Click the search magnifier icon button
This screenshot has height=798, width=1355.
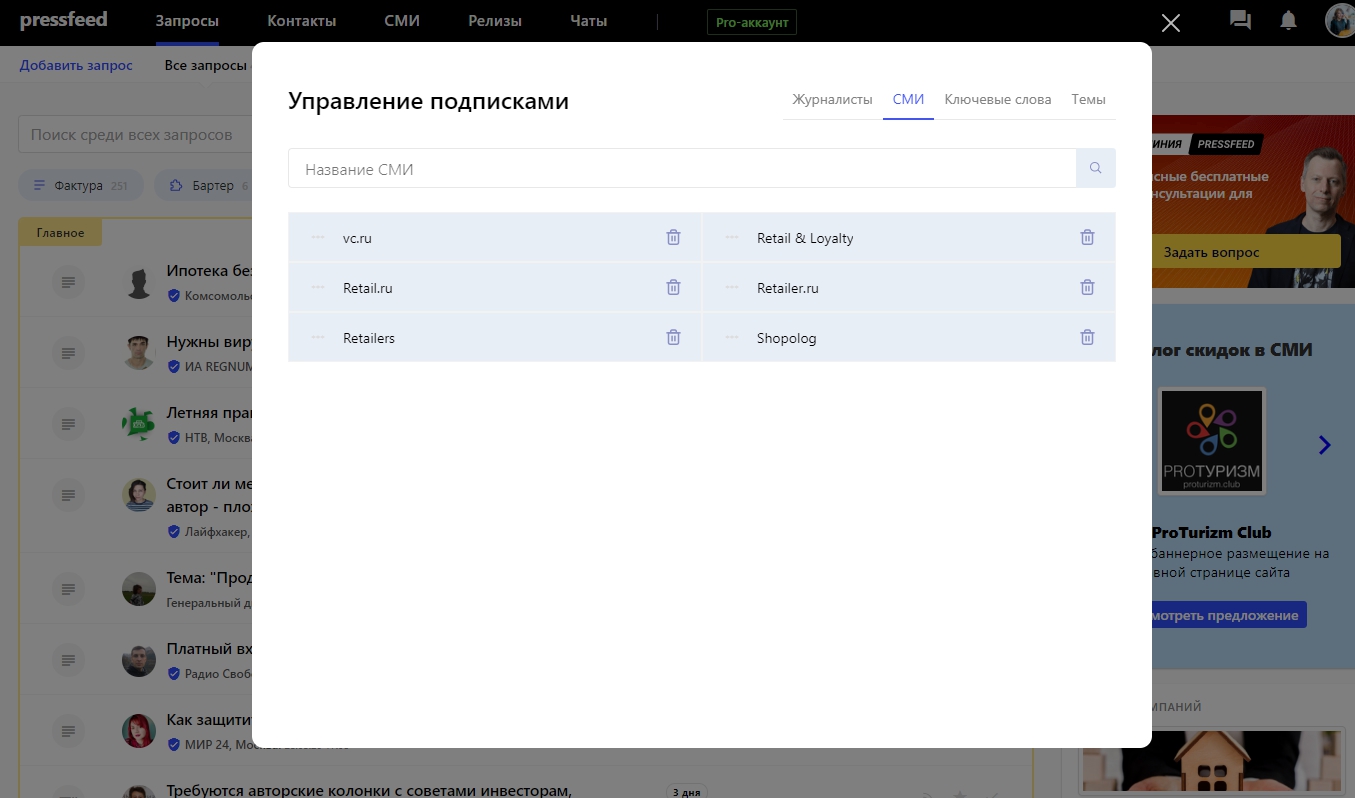pyautogui.click(x=1095, y=169)
